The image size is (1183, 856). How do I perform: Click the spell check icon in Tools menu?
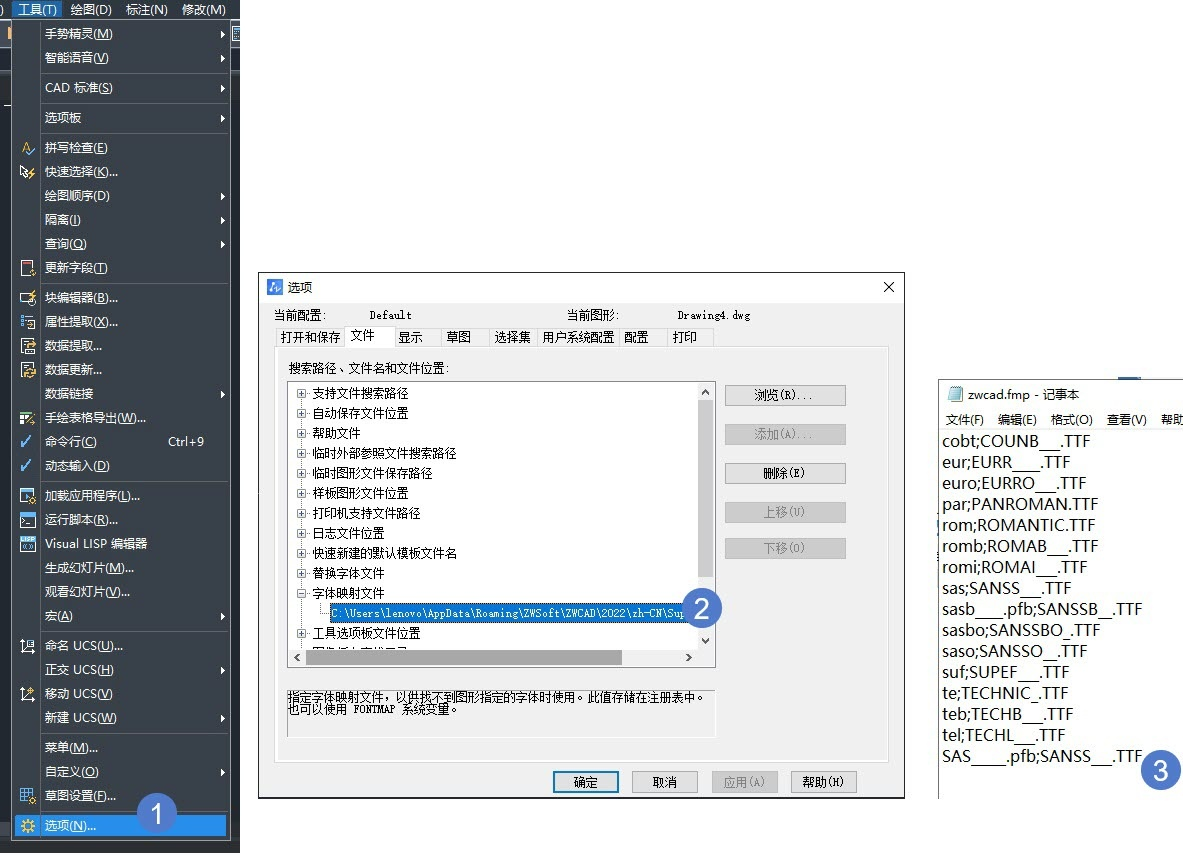pyautogui.click(x=27, y=148)
